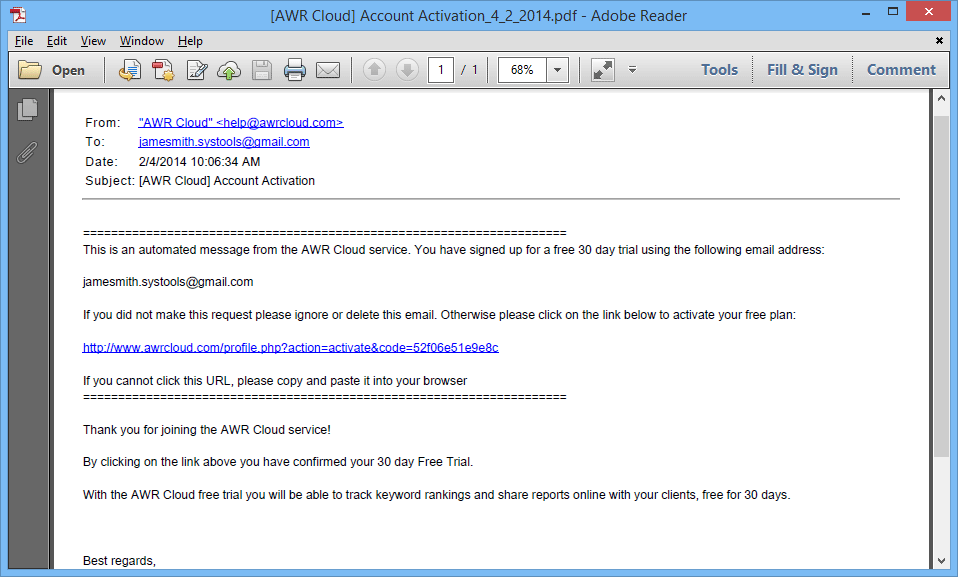The height and width of the screenshot is (577, 958).
Task: Click the help@awrcloud.com sender link
Action: tap(241, 123)
